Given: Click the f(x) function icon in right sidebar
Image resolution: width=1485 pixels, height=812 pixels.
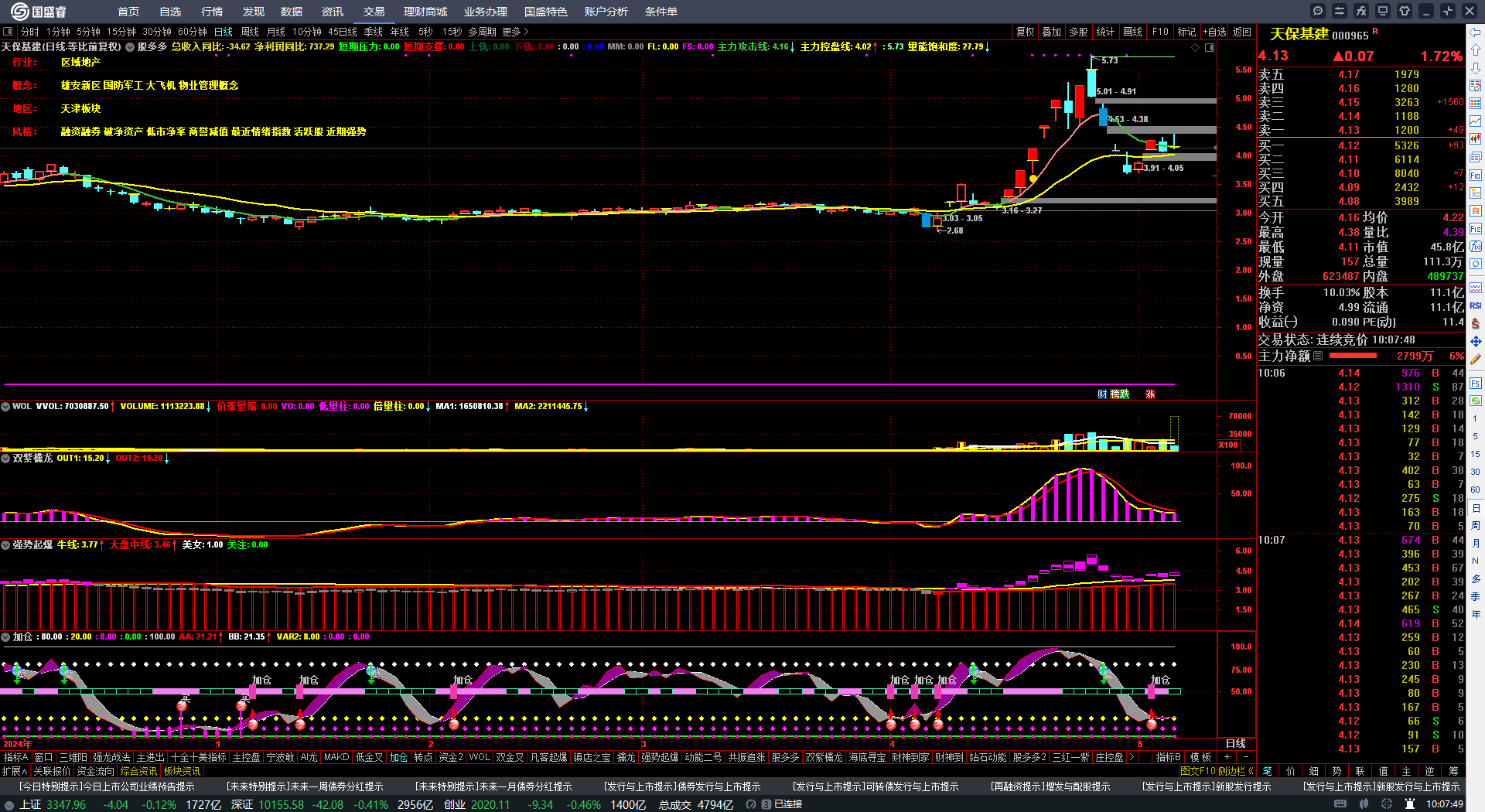Looking at the screenshot, I should (1476, 246).
